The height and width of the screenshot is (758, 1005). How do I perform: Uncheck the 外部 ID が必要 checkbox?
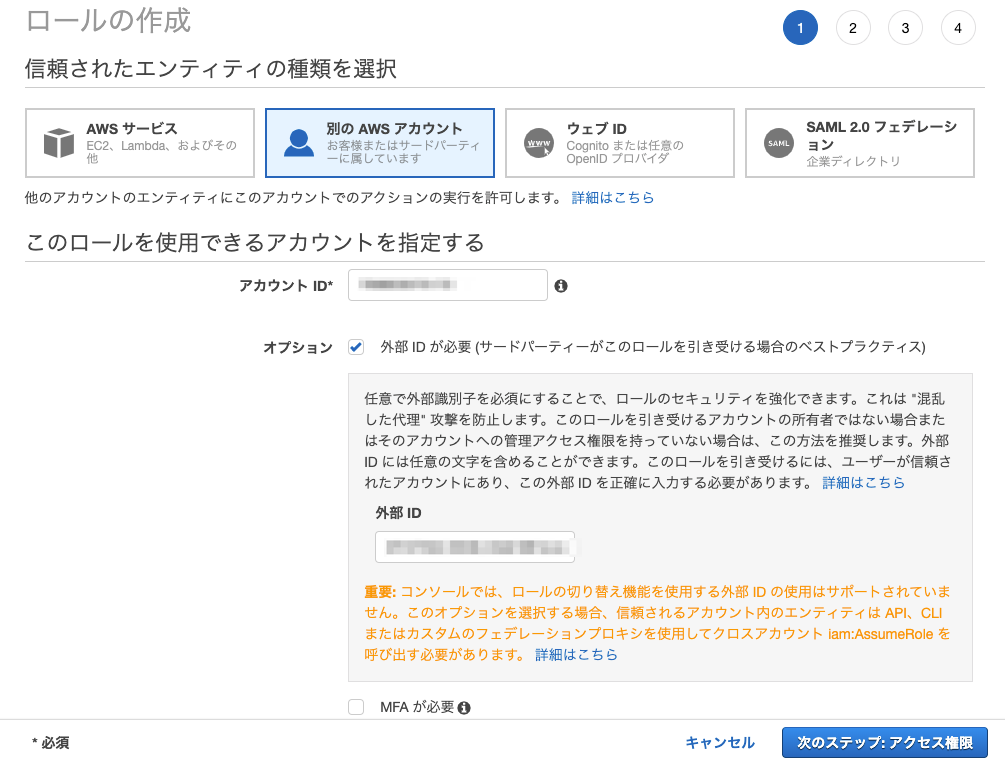tap(356, 347)
